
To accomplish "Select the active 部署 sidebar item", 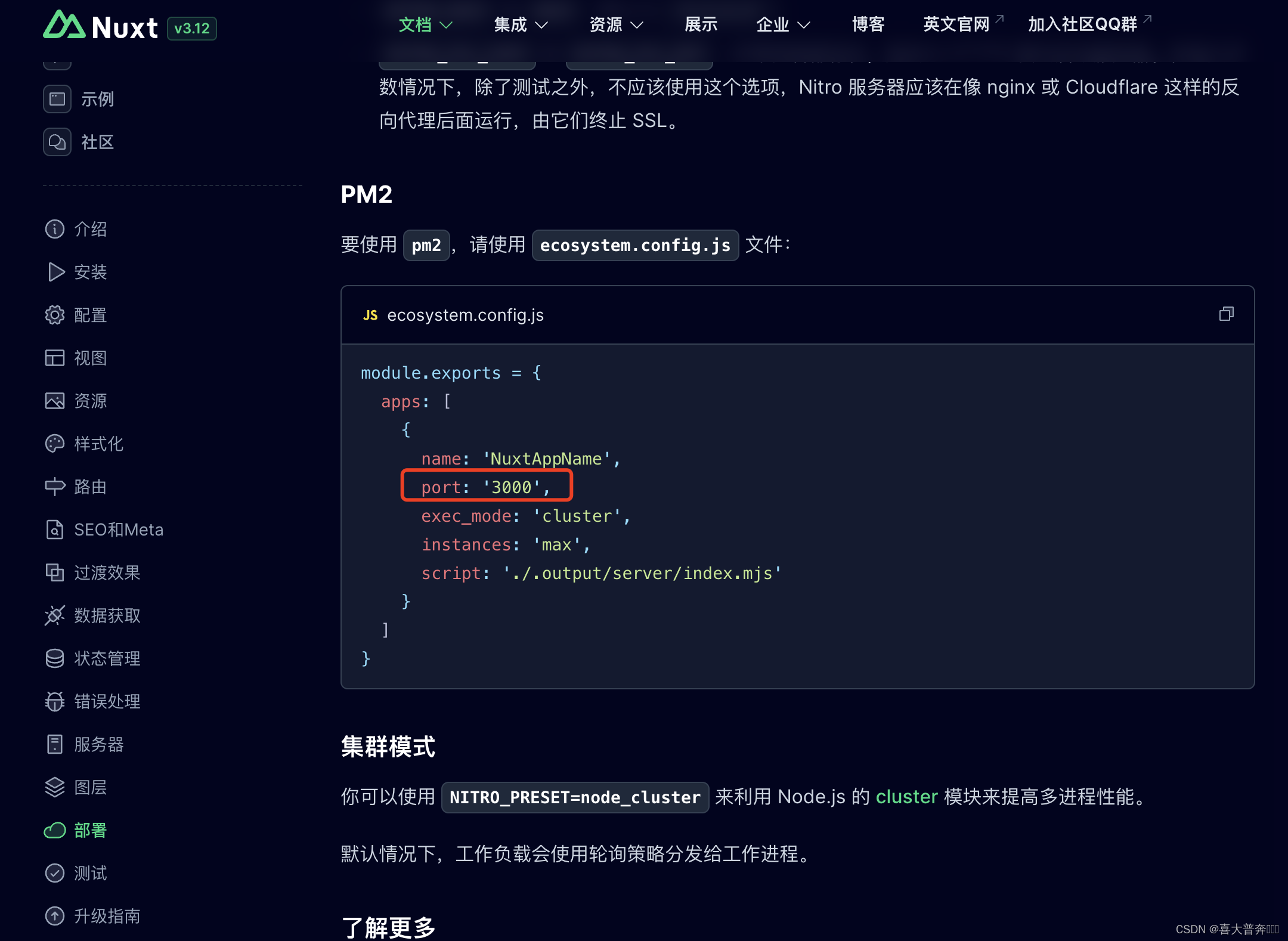I will point(91,830).
